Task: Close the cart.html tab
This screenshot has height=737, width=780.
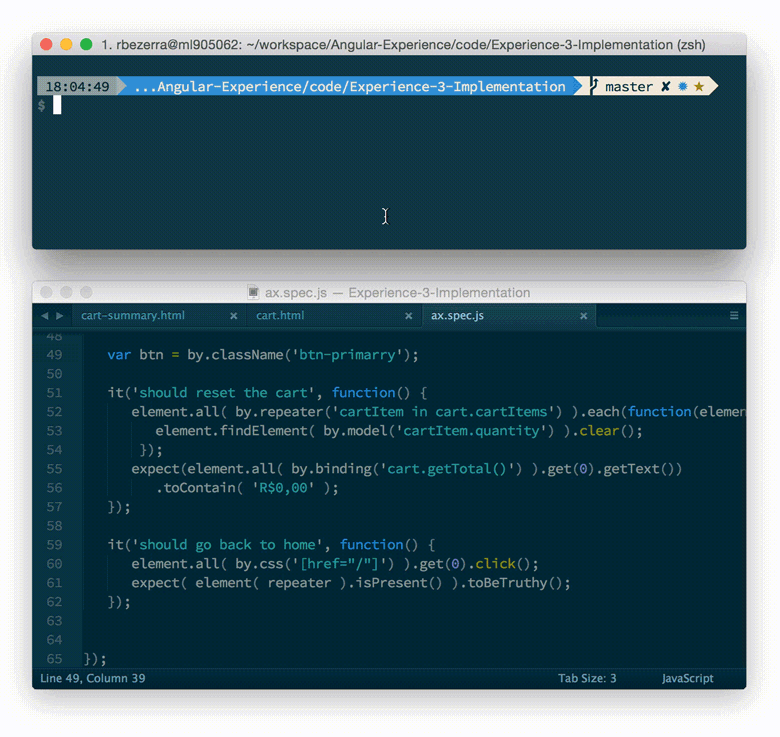Action: 408,316
